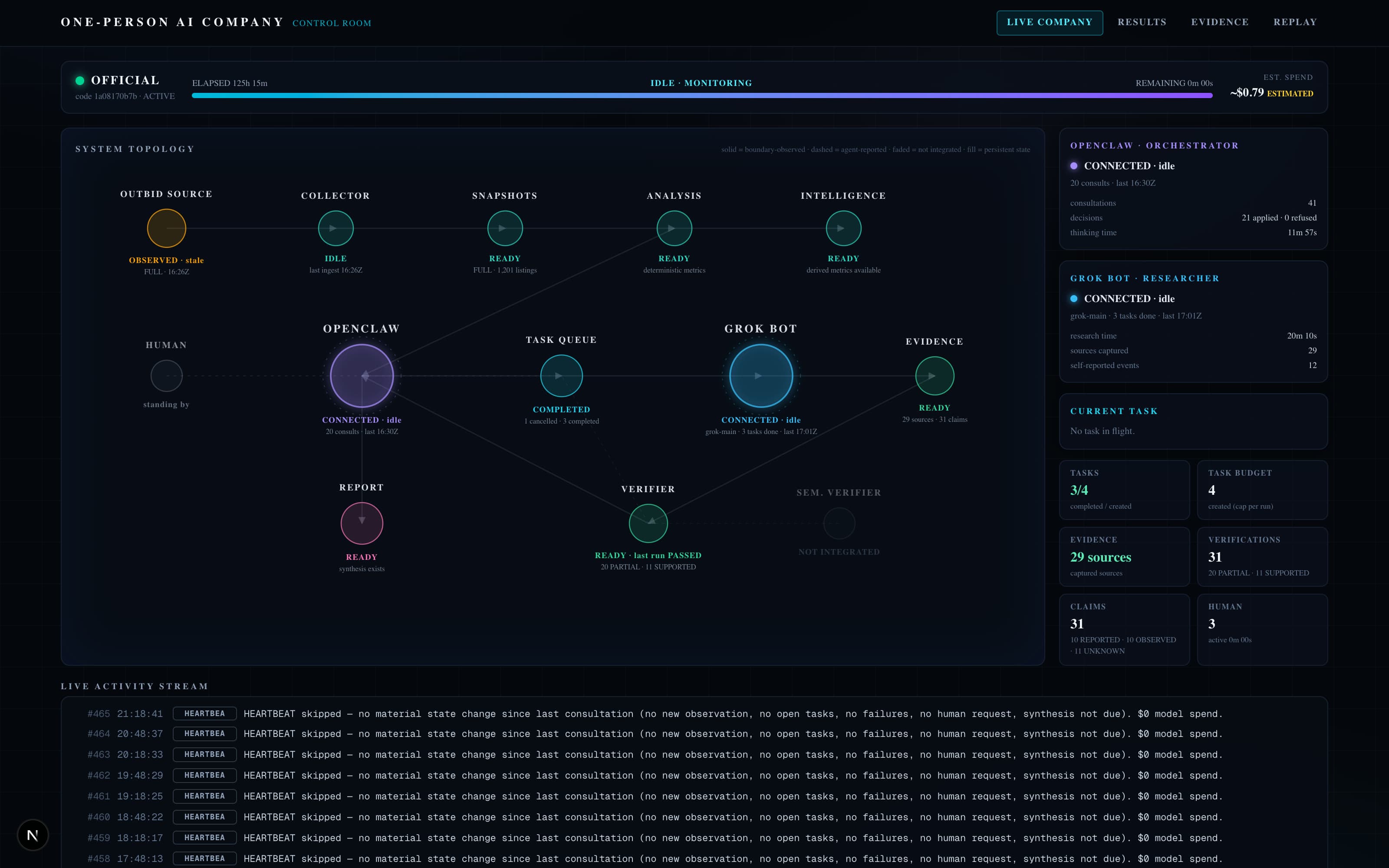This screenshot has width=1389, height=868.
Task: Select the Evidence node circle
Action: [x=935, y=376]
